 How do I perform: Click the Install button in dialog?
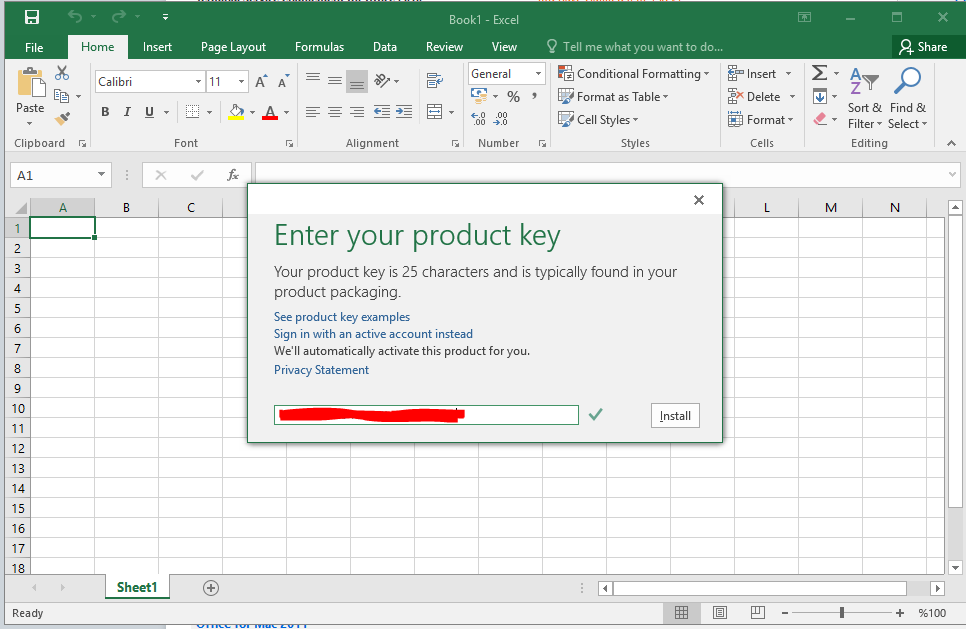click(675, 416)
